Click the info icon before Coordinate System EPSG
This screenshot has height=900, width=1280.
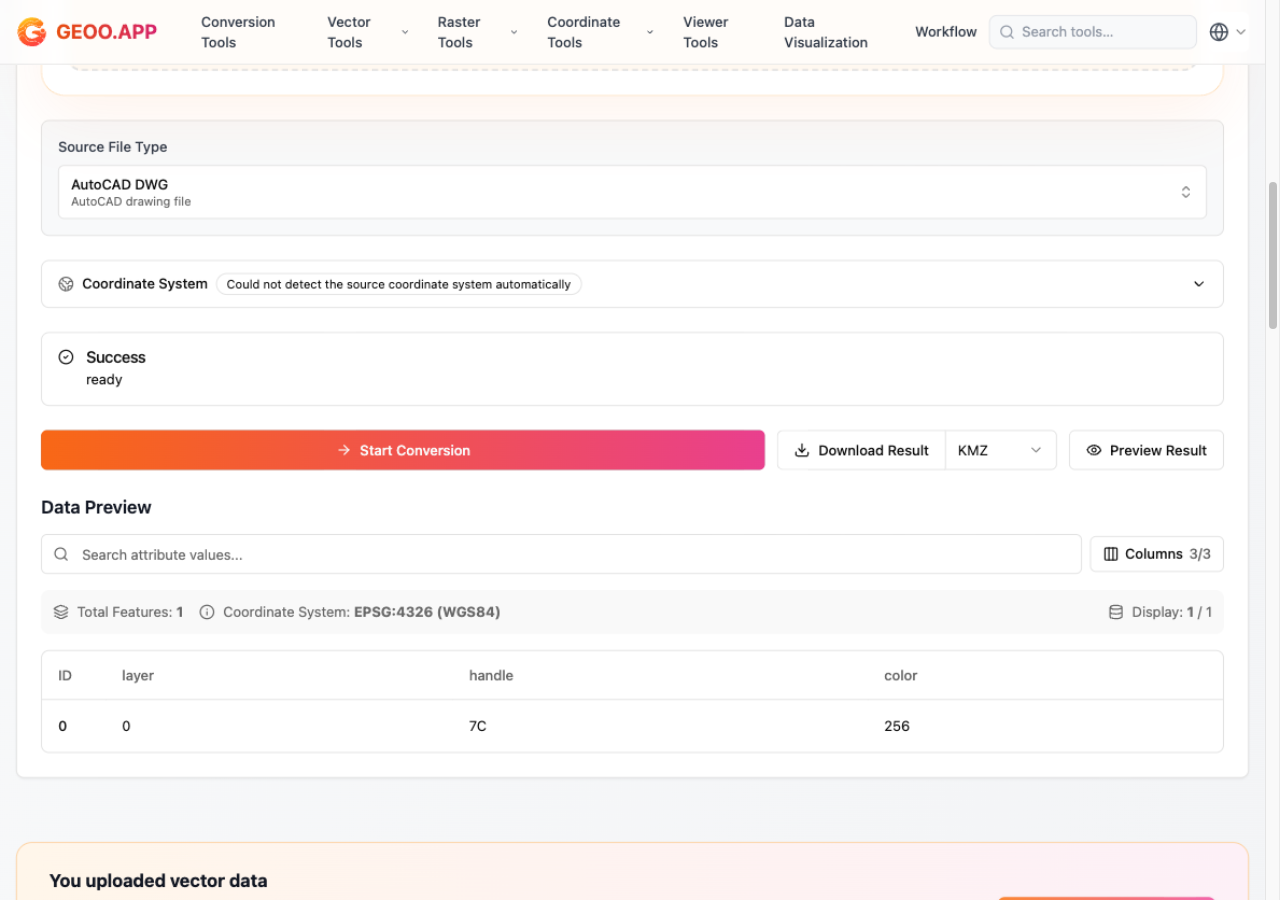pyautogui.click(x=207, y=612)
